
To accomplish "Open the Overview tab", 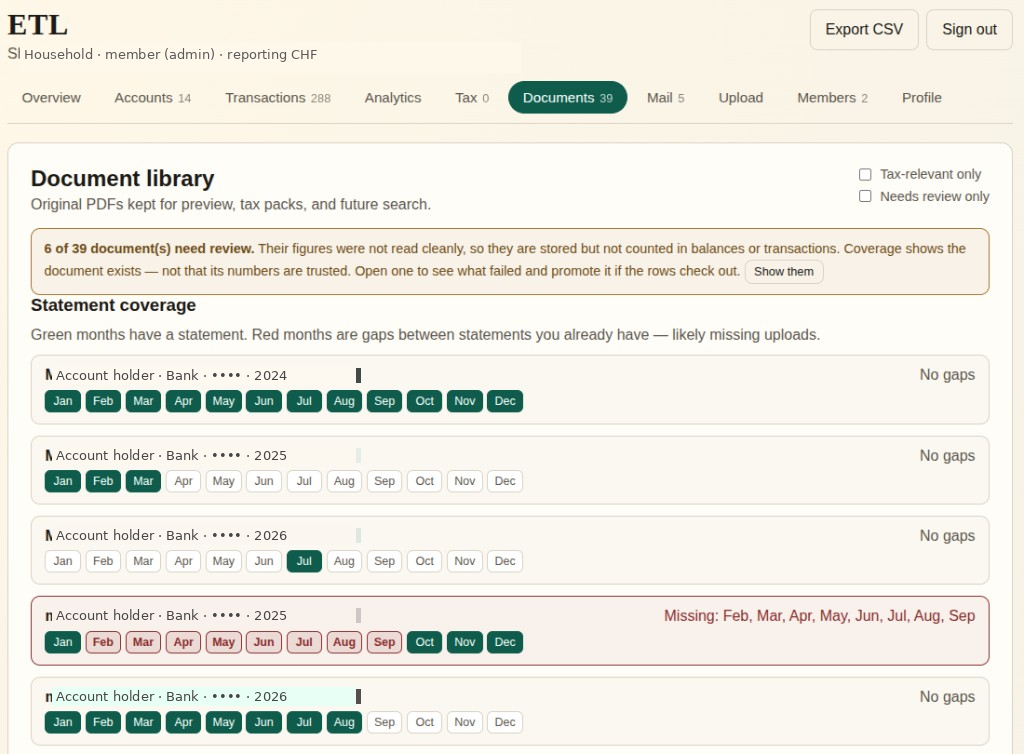I will click(x=51, y=98).
